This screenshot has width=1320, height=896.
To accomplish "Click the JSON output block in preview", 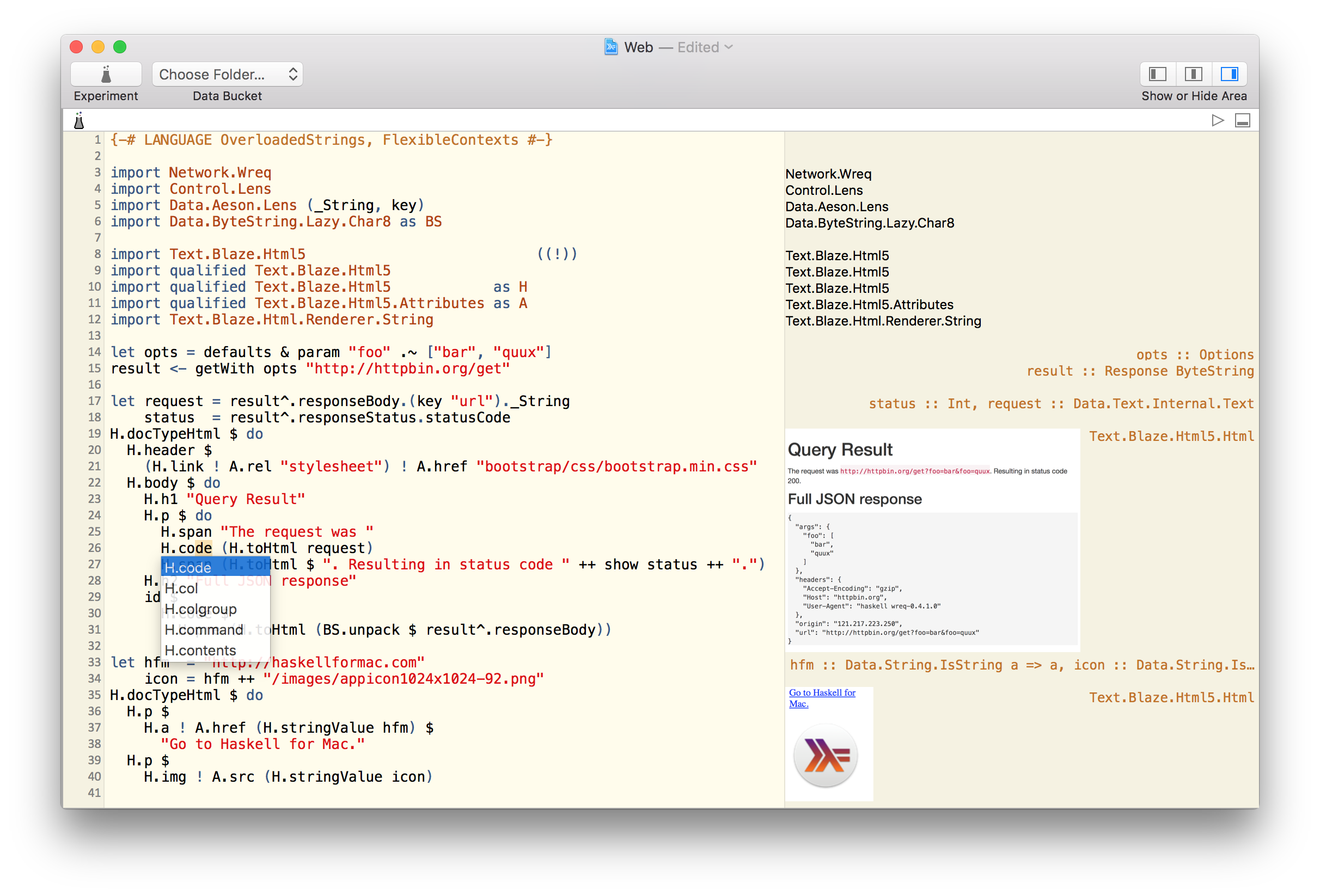I will (932, 579).
